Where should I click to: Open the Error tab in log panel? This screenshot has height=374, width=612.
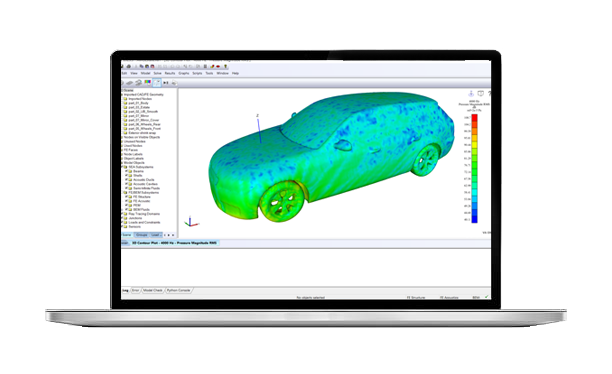[x=135, y=290]
